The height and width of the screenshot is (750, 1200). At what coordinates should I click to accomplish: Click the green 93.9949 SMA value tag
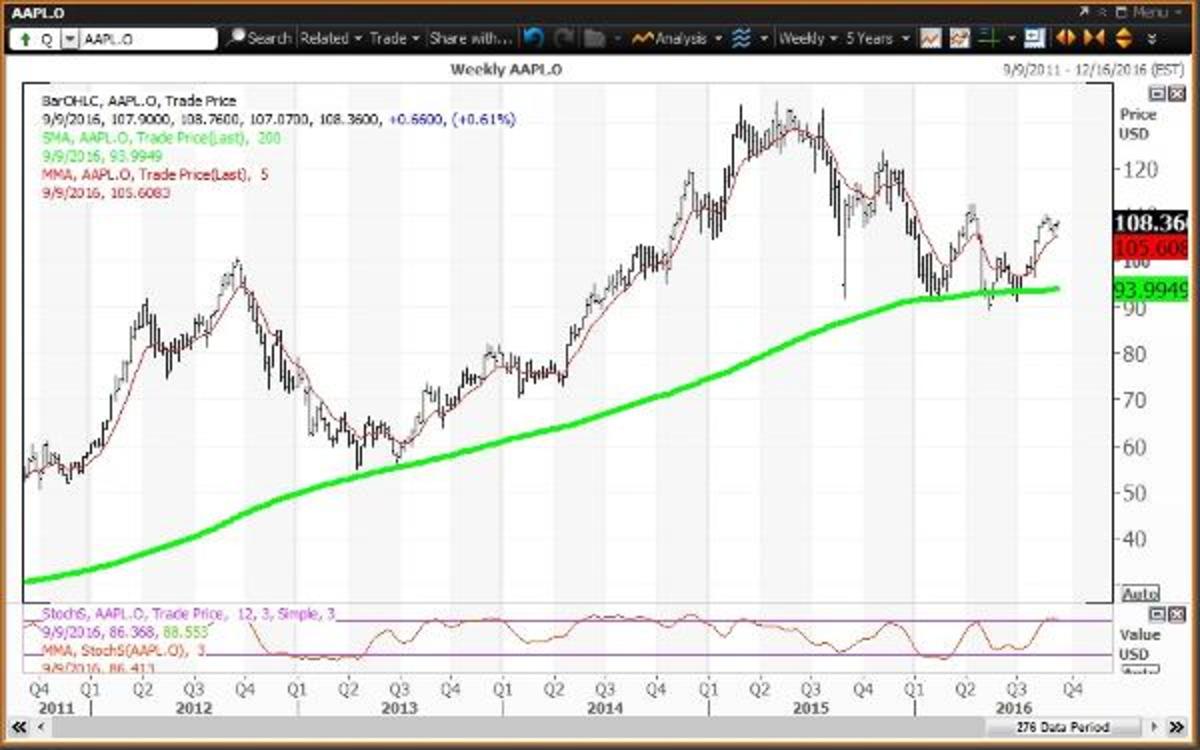(x=1153, y=290)
